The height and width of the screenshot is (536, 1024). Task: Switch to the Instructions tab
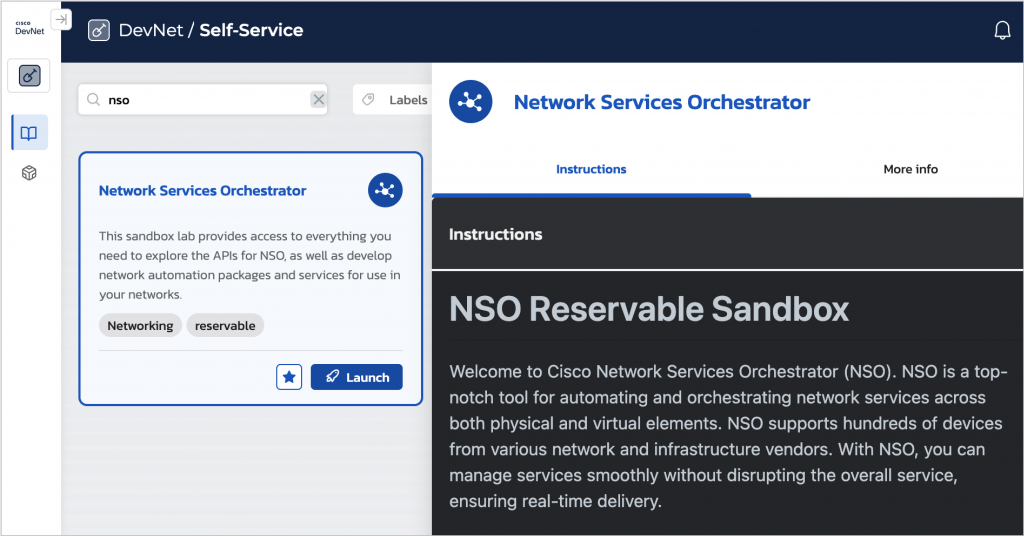pos(591,170)
